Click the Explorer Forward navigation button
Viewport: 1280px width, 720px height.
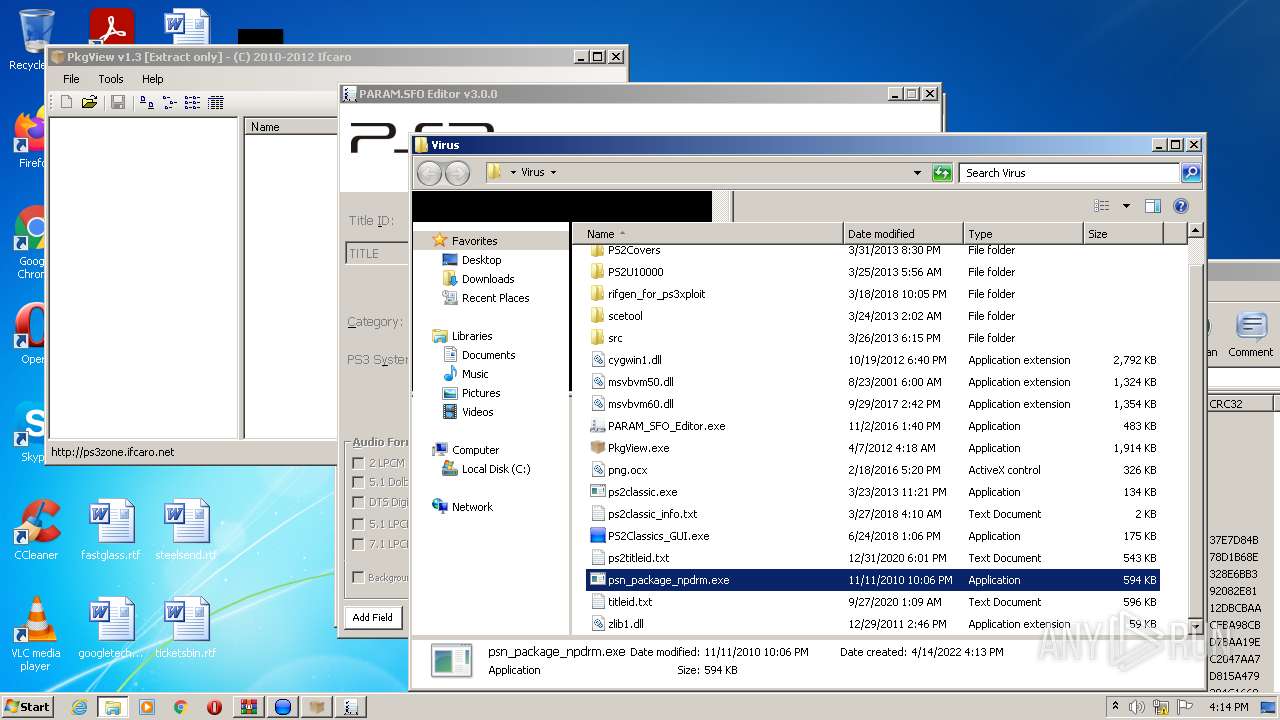(457, 173)
